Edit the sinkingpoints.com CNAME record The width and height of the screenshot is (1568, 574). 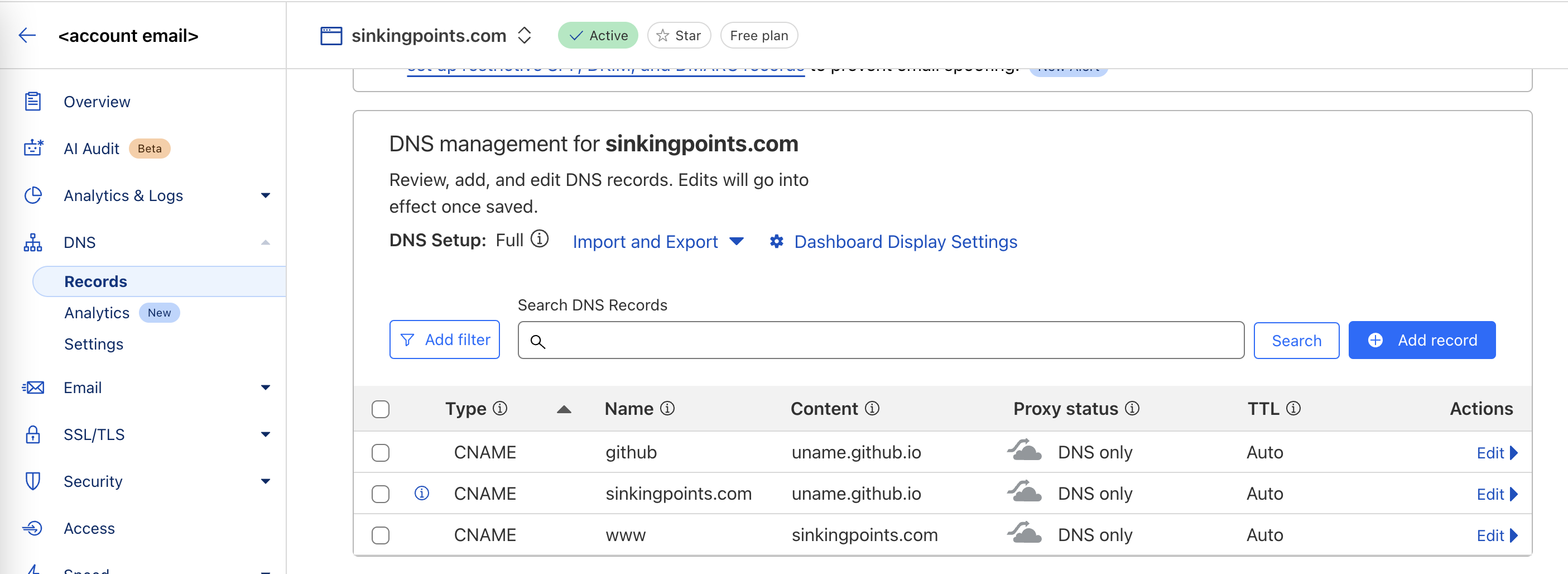click(x=1497, y=494)
